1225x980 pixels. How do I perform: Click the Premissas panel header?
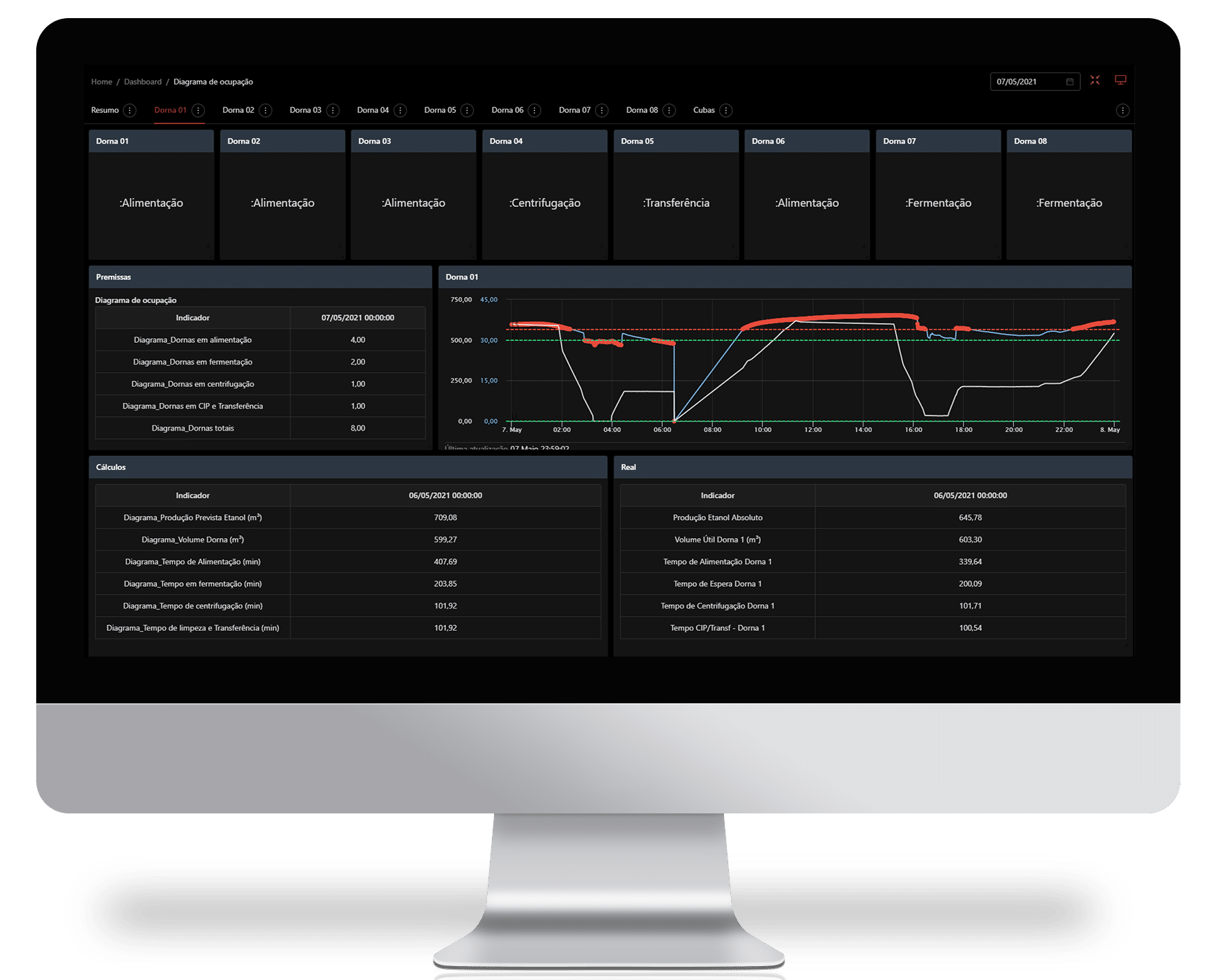coord(260,277)
